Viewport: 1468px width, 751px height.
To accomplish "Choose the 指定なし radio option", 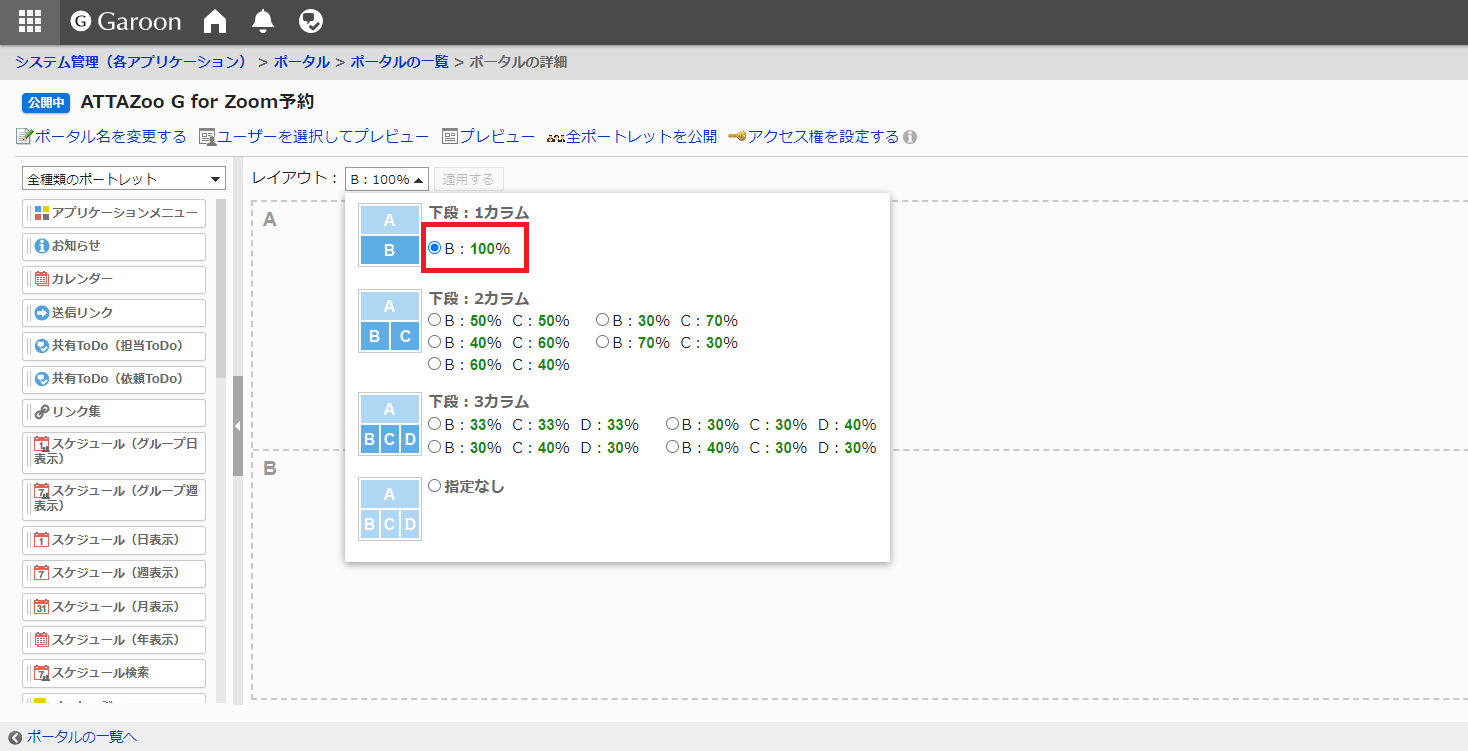I will click(435, 486).
